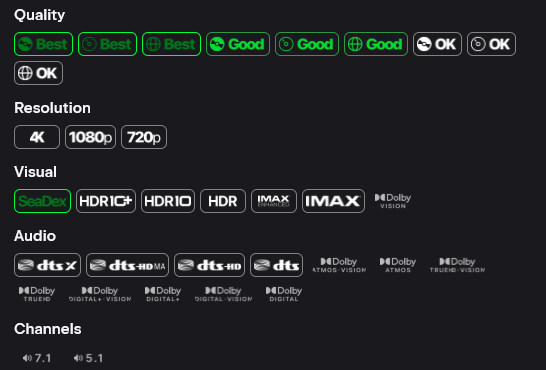Select the DTS-HD MA audio badge
Image resolution: width=546 pixels, height=370 pixels.
[x=127, y=265]
